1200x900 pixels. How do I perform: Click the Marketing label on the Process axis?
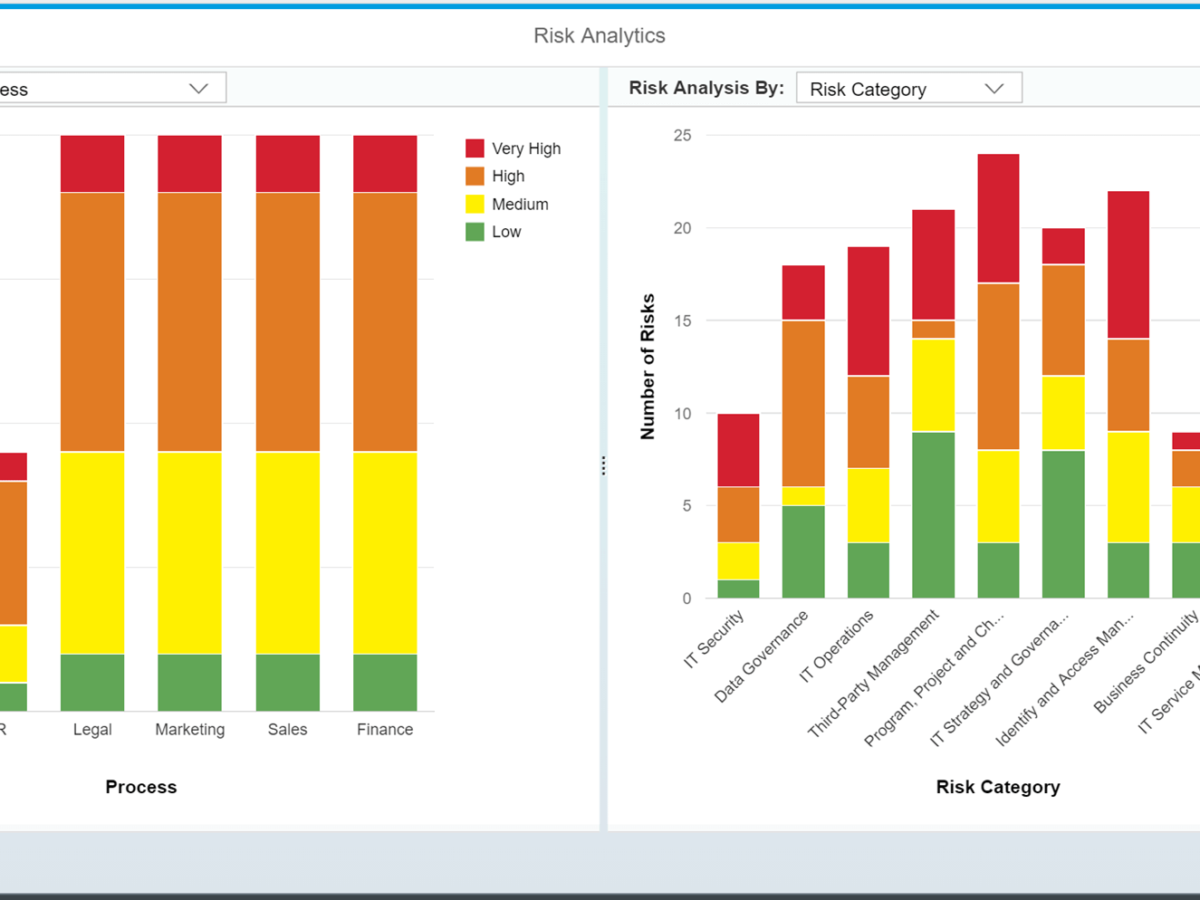pyautogui.click(x=190, y=729)
